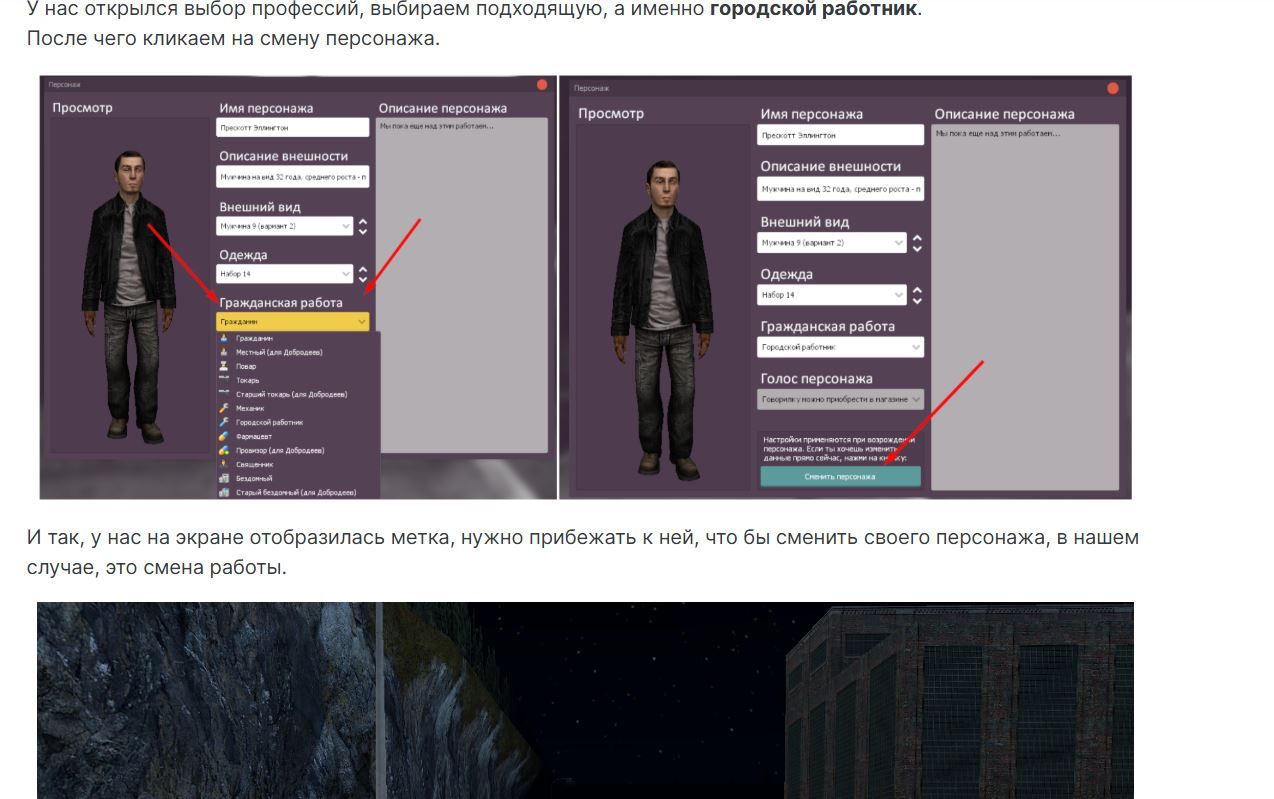Внешний вид down arrow, job-list window
The width and height of the screenshot is (1274, 799).
pos(363,231)
